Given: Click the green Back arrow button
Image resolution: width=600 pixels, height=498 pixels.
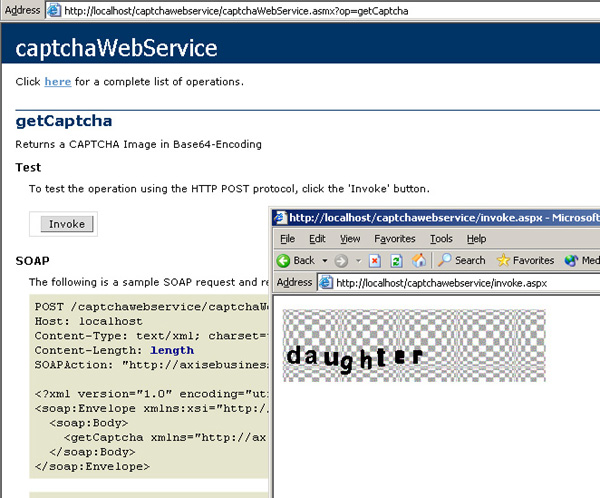Looking at the screenshot, I should [284, 261].
